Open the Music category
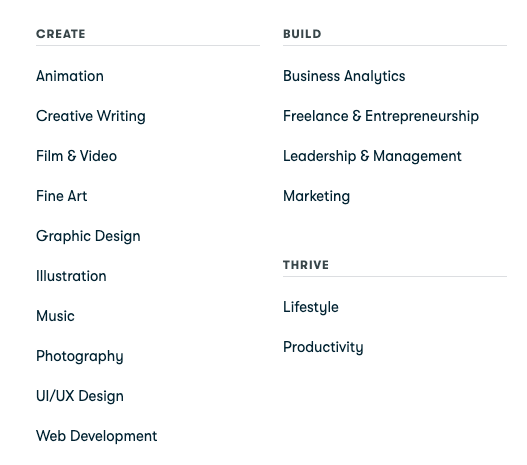This screenshot has width=527, height=465. (x=55, y=316)
